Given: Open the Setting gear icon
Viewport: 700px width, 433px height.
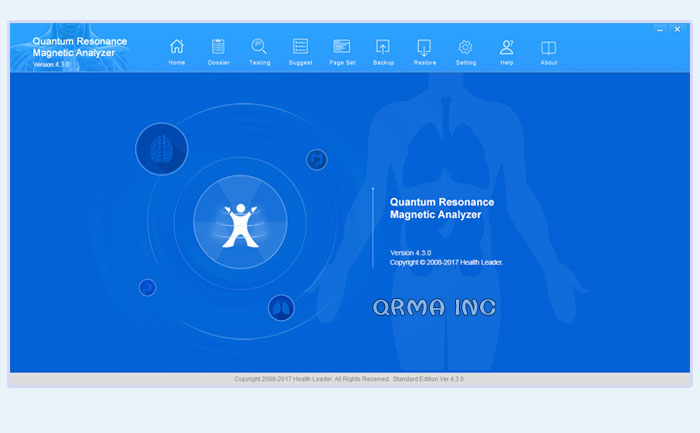Looking at the screenshot, I should (465, 47).
